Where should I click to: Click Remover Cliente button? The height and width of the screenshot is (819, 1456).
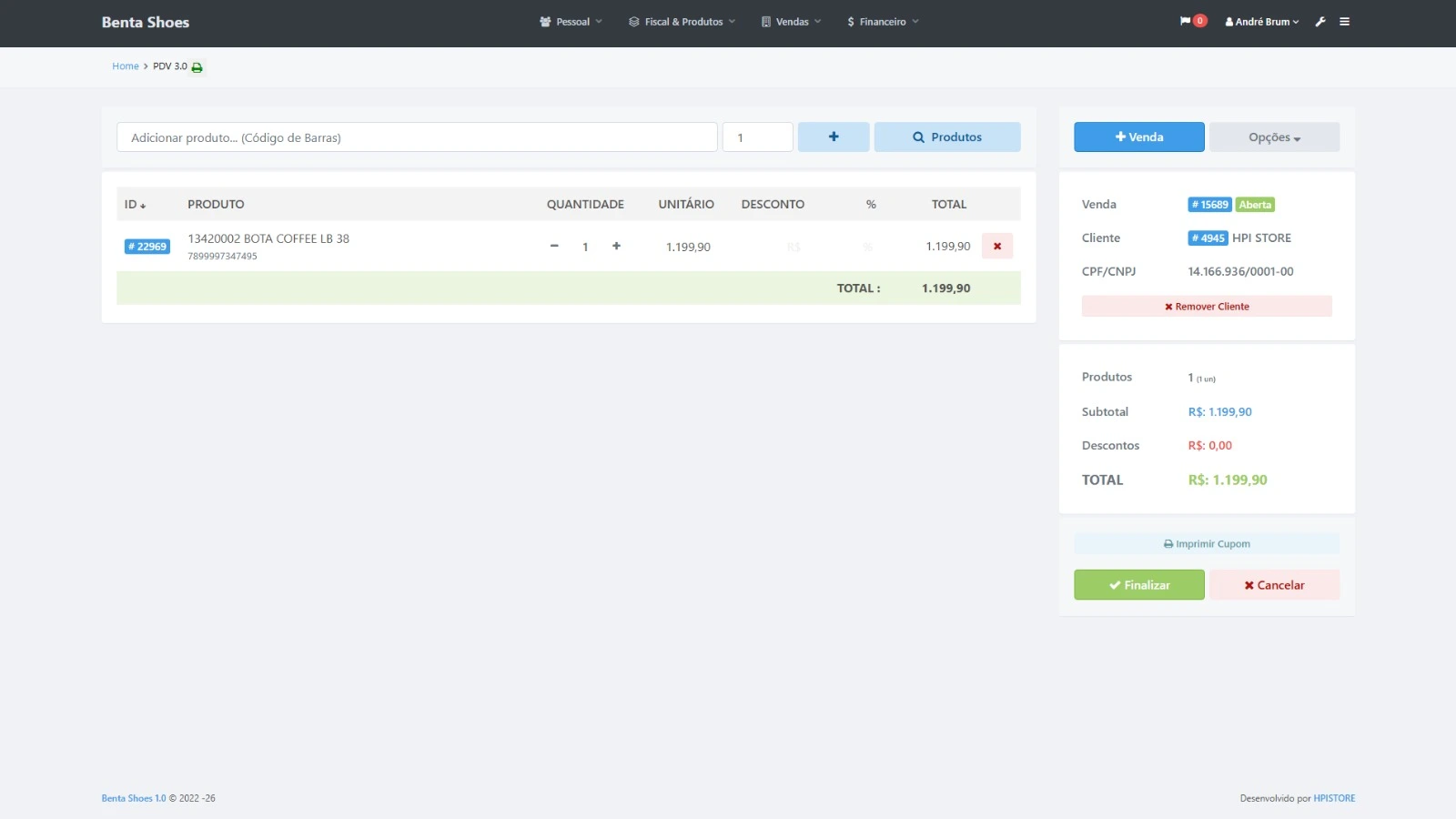click(1207, 307)
